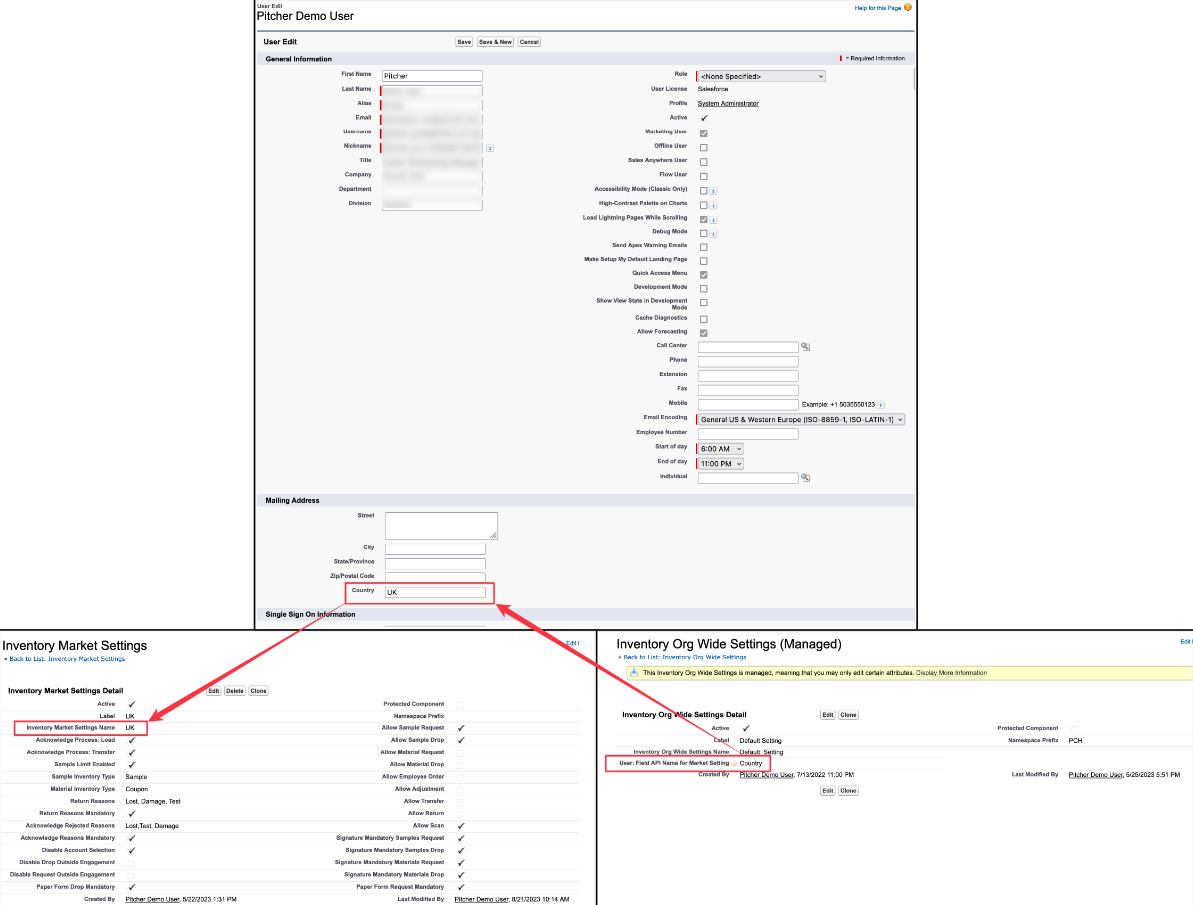Image resolution: width=1193 pixels, height=905 pixels.
Task: Click info icon beside Accessibility Mode checkbox
Action: [x=714, y=190]
